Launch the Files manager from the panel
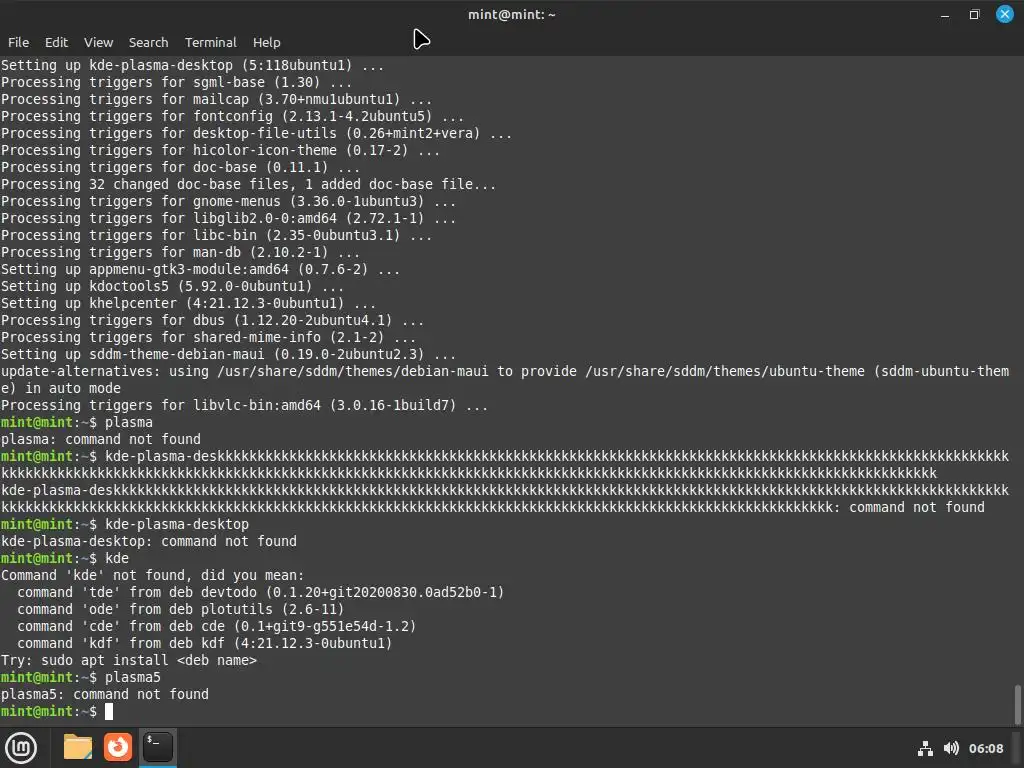Image resolution: width=1024 pixels, height=768 pixels. pyautogui.click(x=78, y=747)
